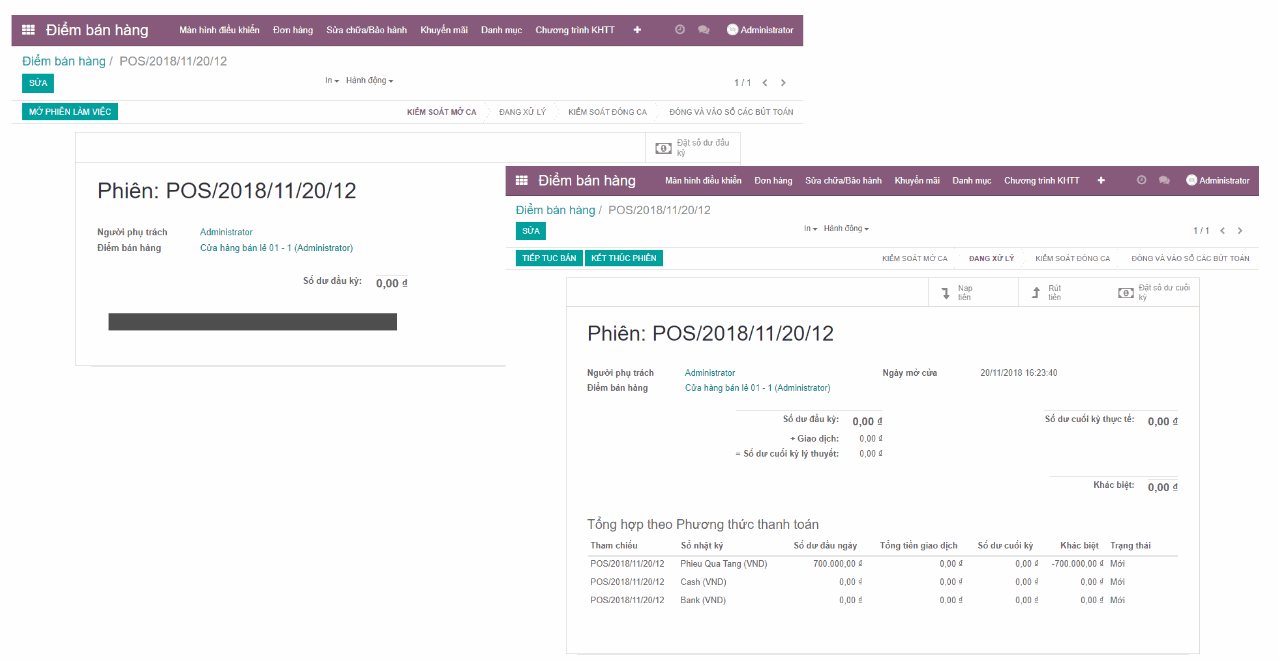Click the Nạp tiền down-arrow icon

(x=944, y=291)
